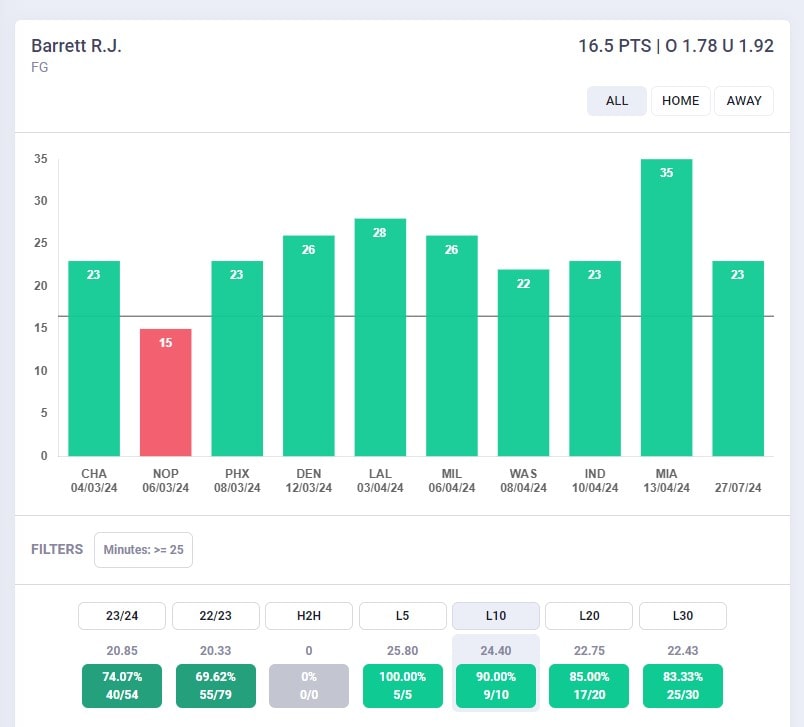This screenshot has height=727, width=804.
Task: Switch to HOME games filter
Action: 680,101
